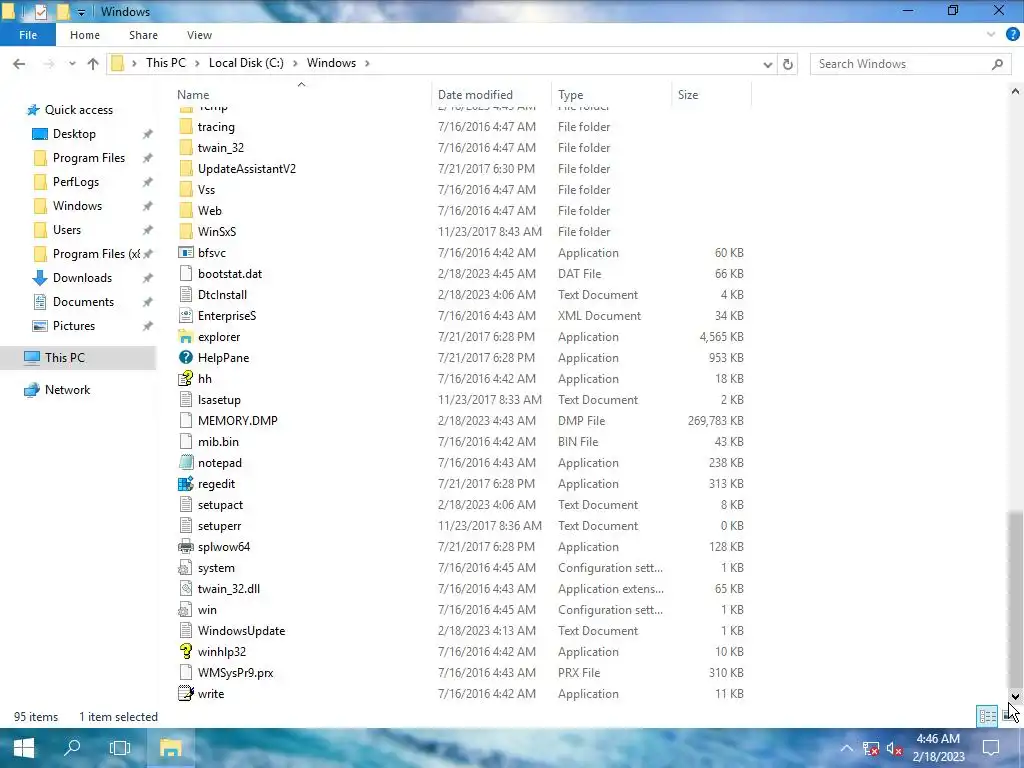Click the twain_32.dll file icon
Screen dimensions: 1024x768
coord(185,589)
